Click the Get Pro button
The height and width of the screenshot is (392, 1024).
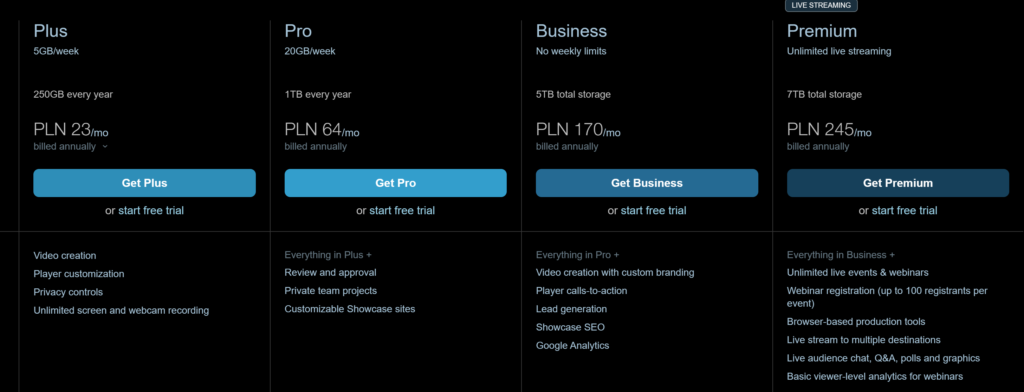coord(395,183)
